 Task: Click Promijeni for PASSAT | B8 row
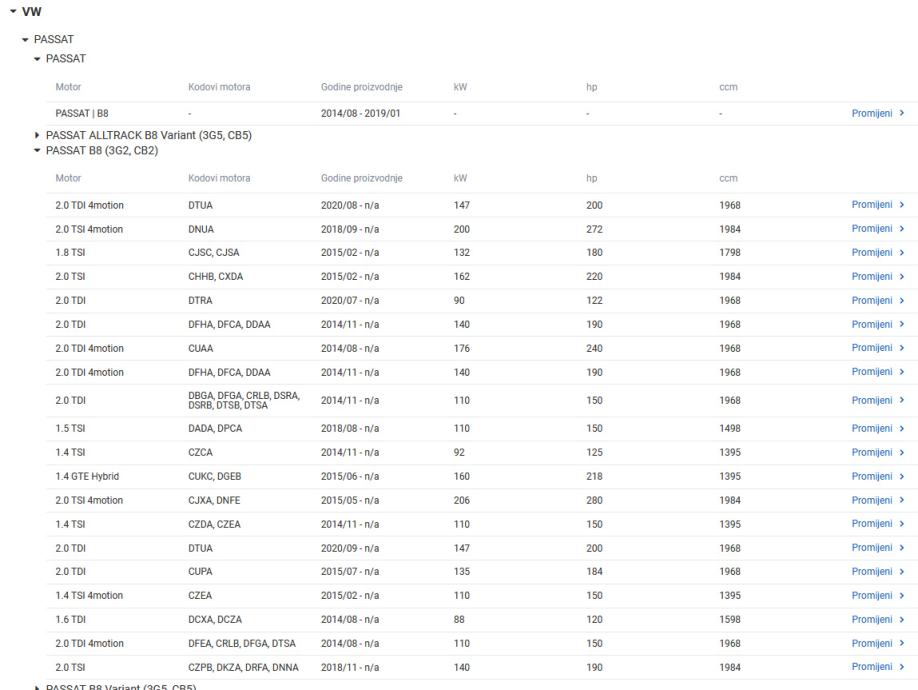pyautogui.click(x=872, y=113)
